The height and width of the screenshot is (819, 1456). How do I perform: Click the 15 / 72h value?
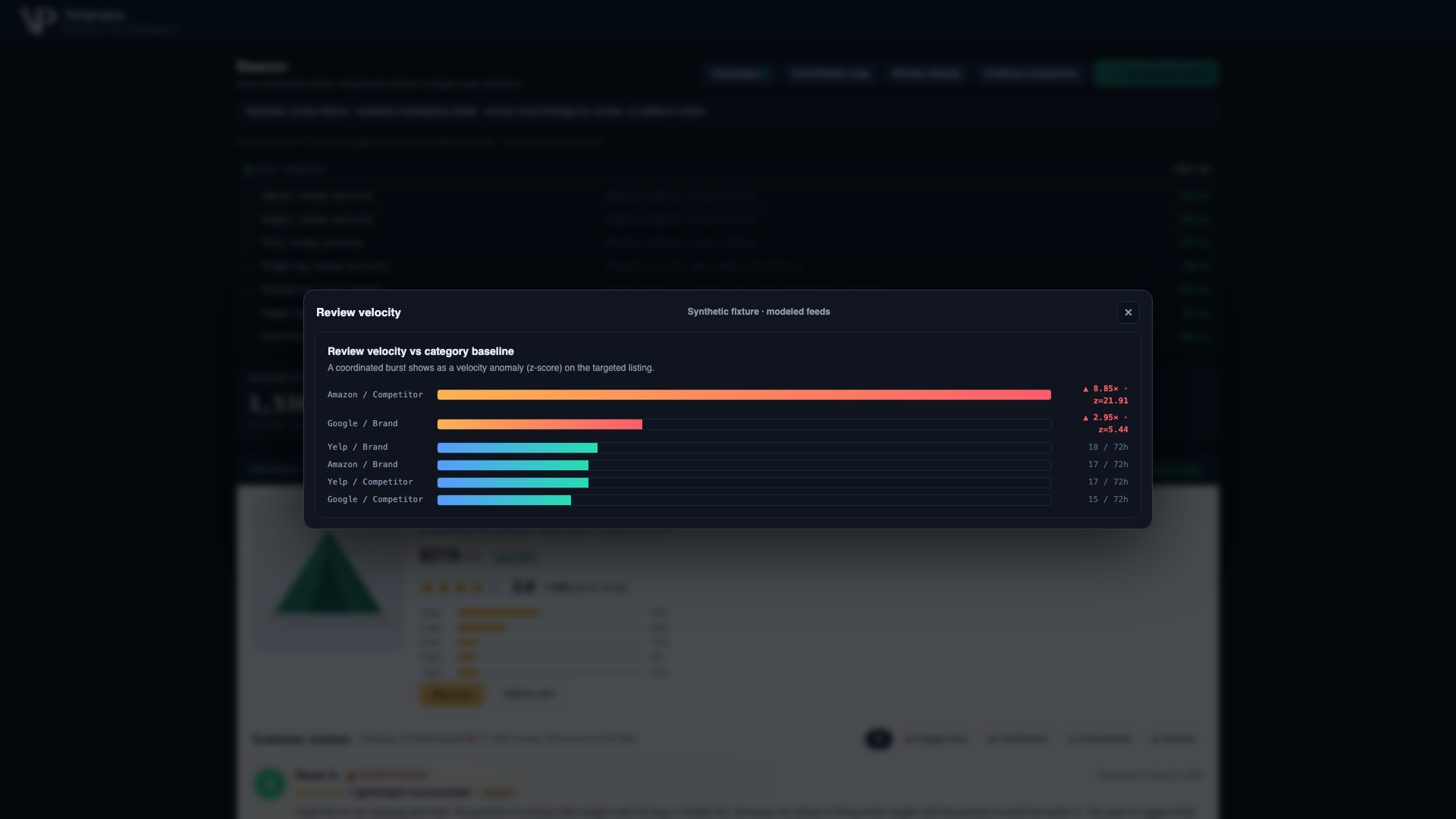[1108, 500]
